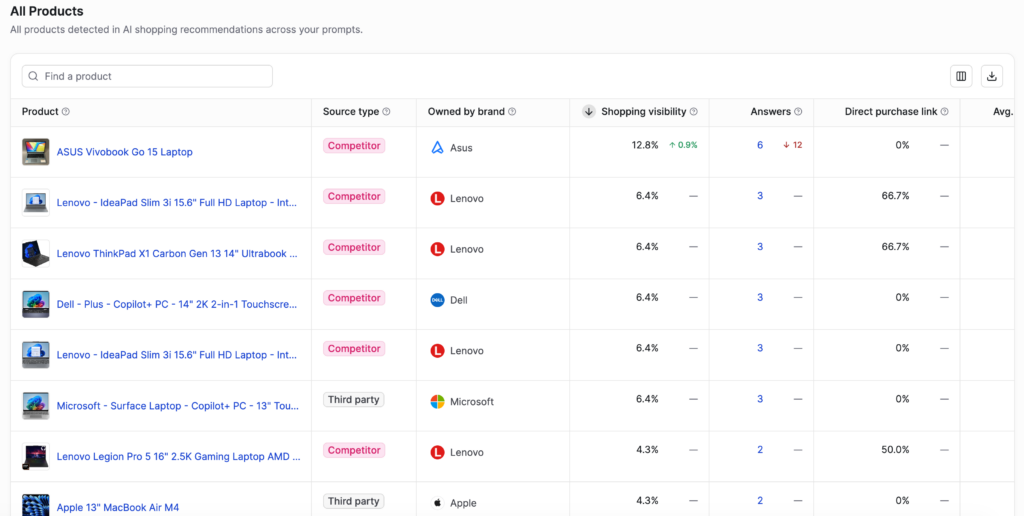Click the Owned by brand help icon

[513, 112]
